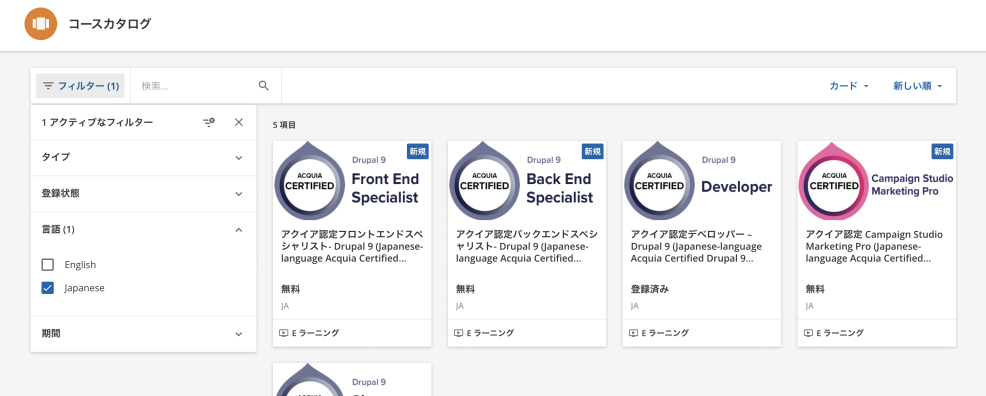This screenshot has height=396, width=986.
Task: Click アクイア認定 Campaign Studio Marketing Pro title
Action: pyautogui.click(x=874, y=246)
